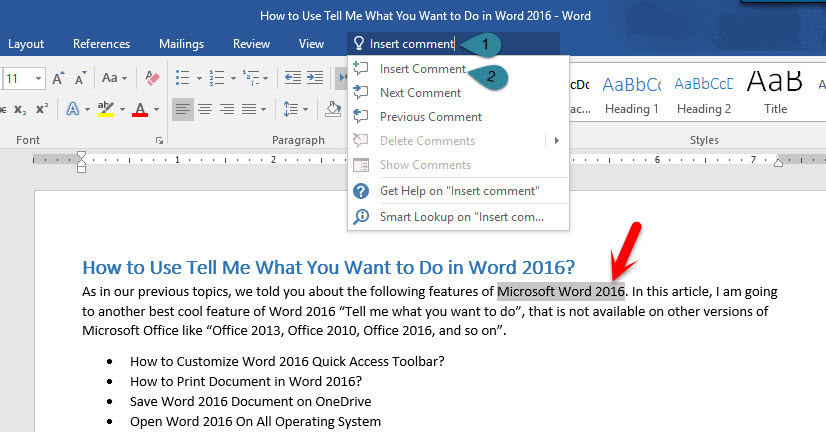Switch to the Mailings tab
Image resolution: width=826 pixels, height=432 pixels.
(x=181, y=44)
